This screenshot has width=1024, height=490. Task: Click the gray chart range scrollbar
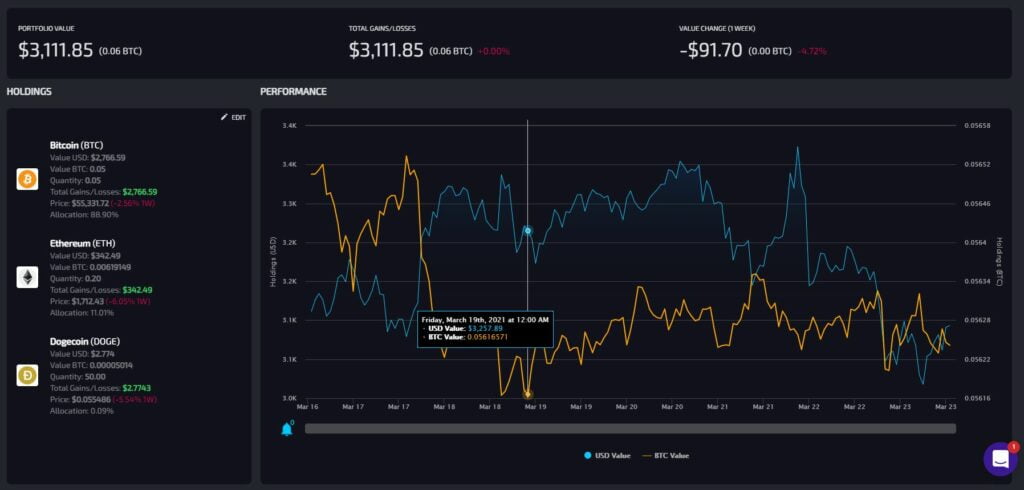point(630,429)
